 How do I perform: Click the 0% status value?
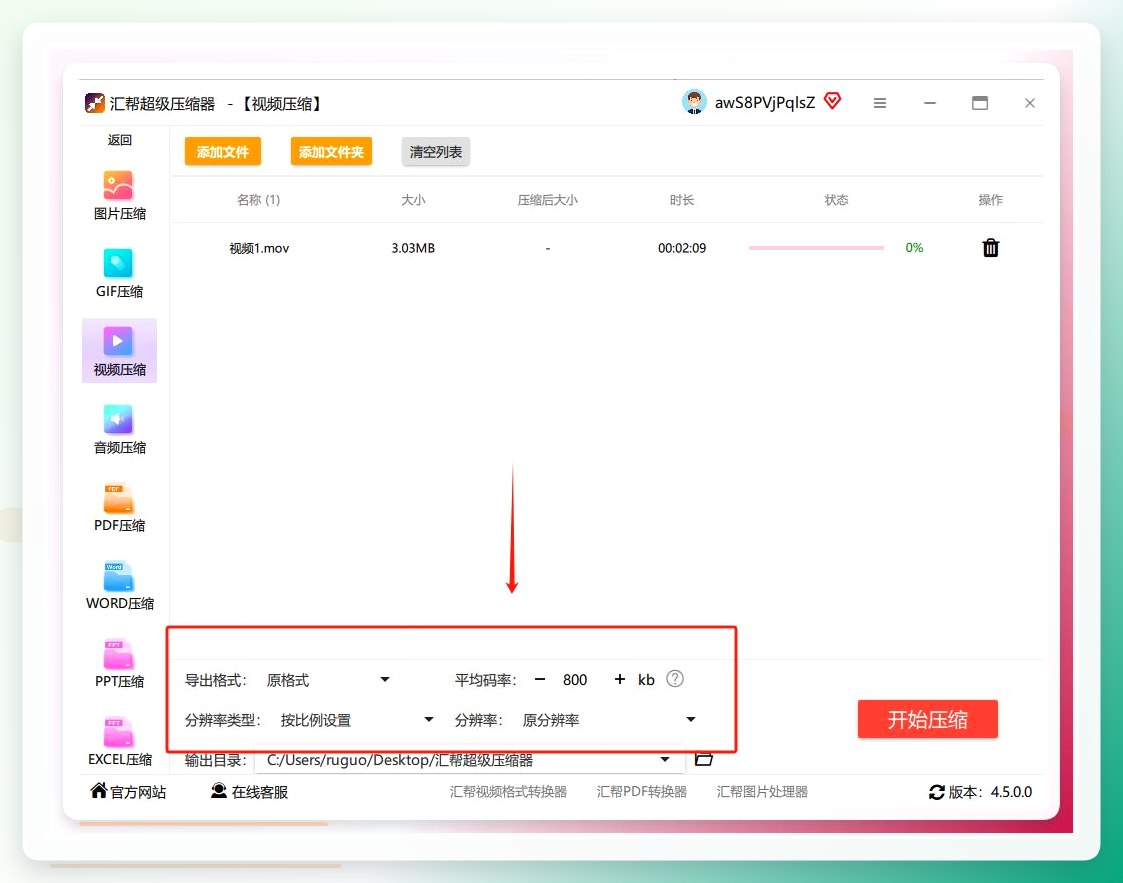point(914,248)
